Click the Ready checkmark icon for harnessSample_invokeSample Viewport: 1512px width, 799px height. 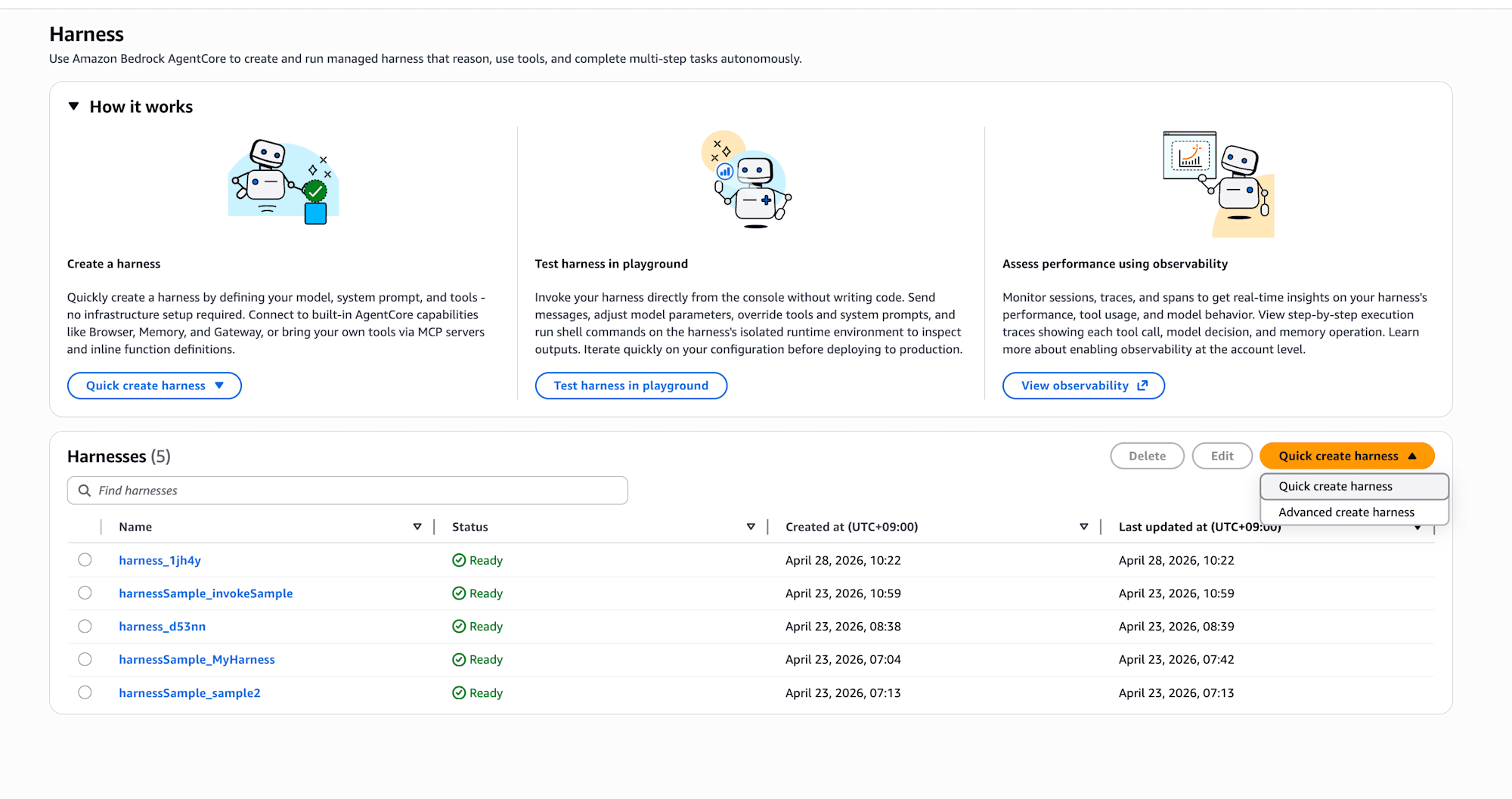459,593
